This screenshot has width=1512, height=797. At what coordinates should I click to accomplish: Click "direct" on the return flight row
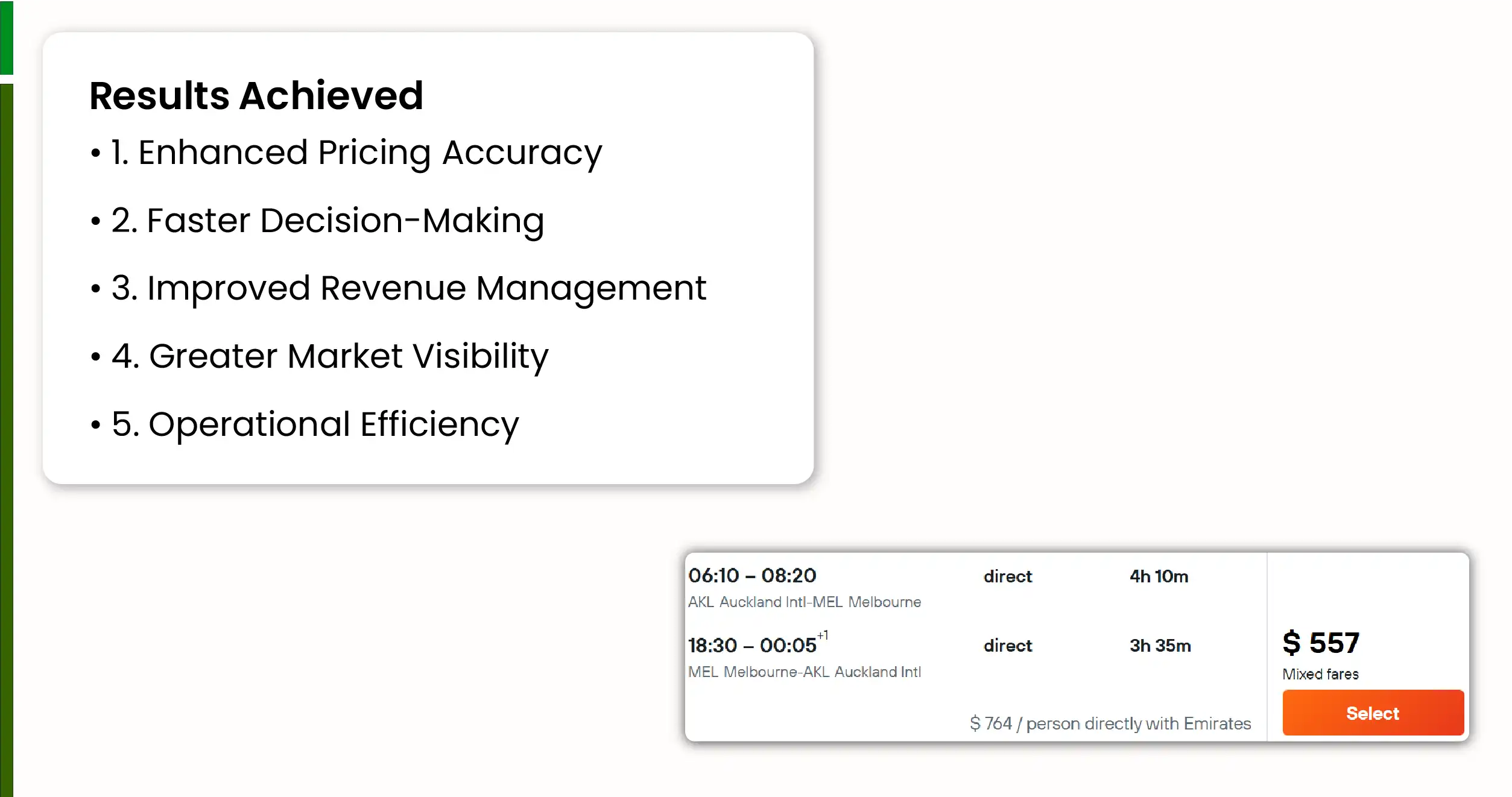[x=1007, y=646]
